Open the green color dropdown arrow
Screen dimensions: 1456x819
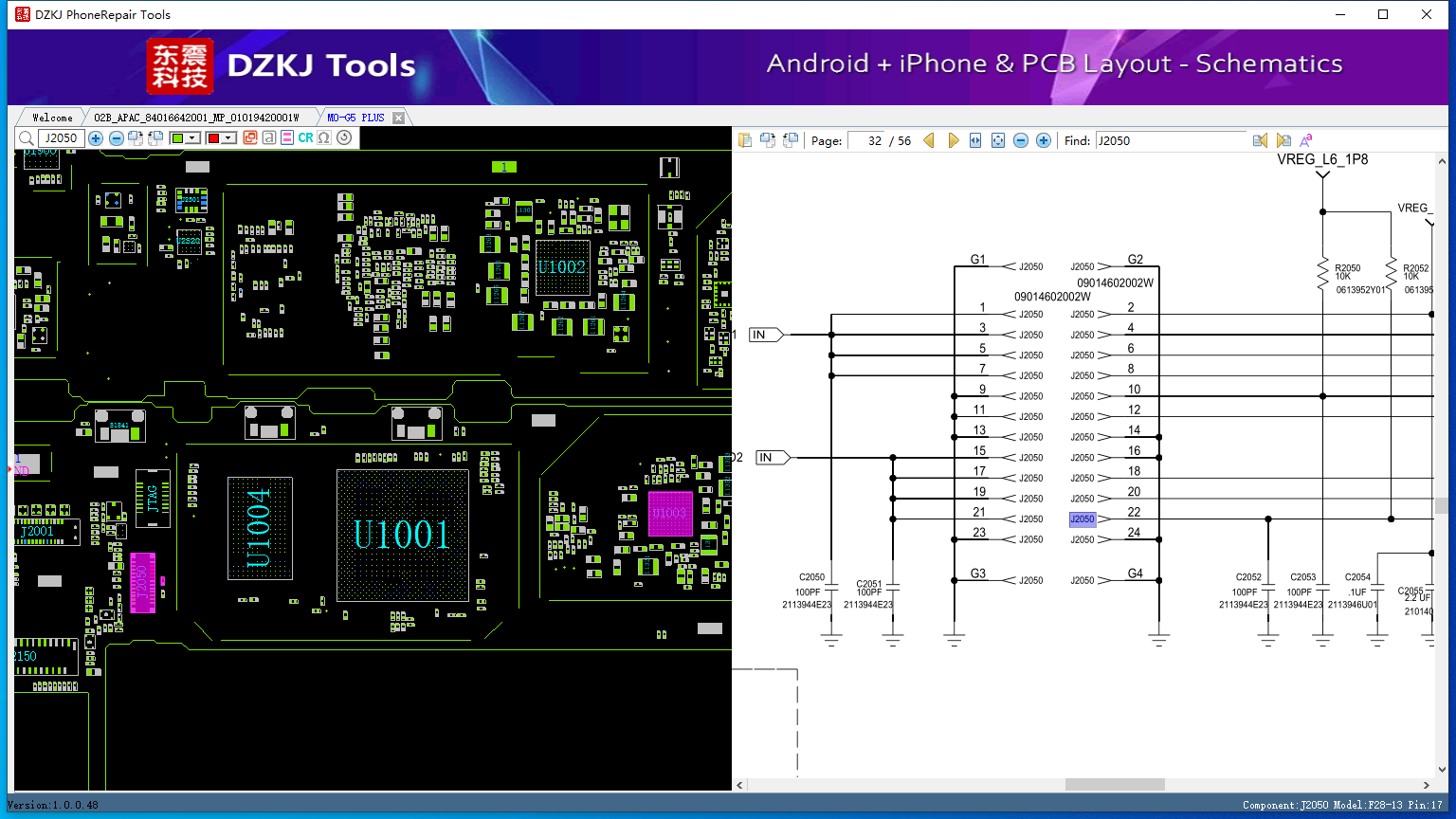pyautogui.click(x=192, y=138)
